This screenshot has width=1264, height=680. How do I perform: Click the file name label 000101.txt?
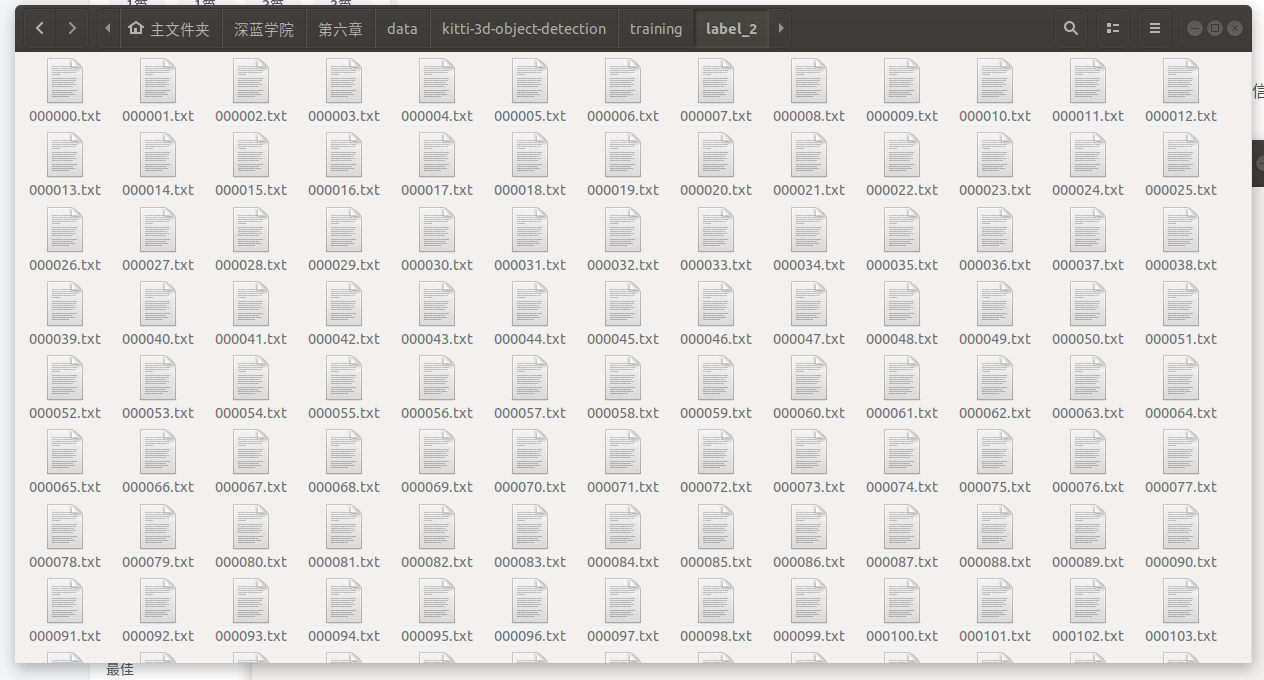pos(995,636)
